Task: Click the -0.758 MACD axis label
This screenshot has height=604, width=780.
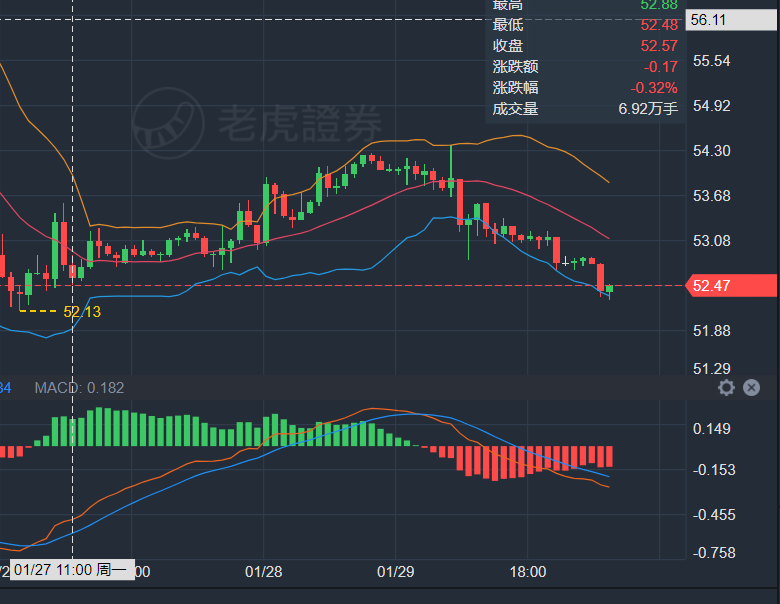Action: (714, 552)
